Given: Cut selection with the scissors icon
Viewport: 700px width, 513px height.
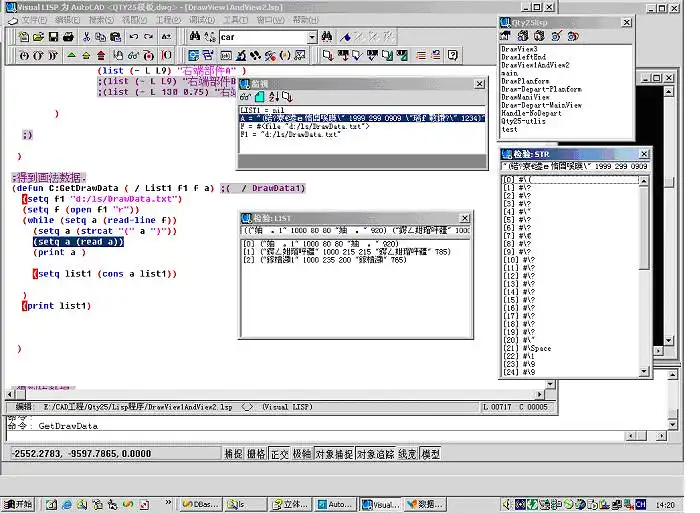Looking at the screenshot, I should point(87,37).
